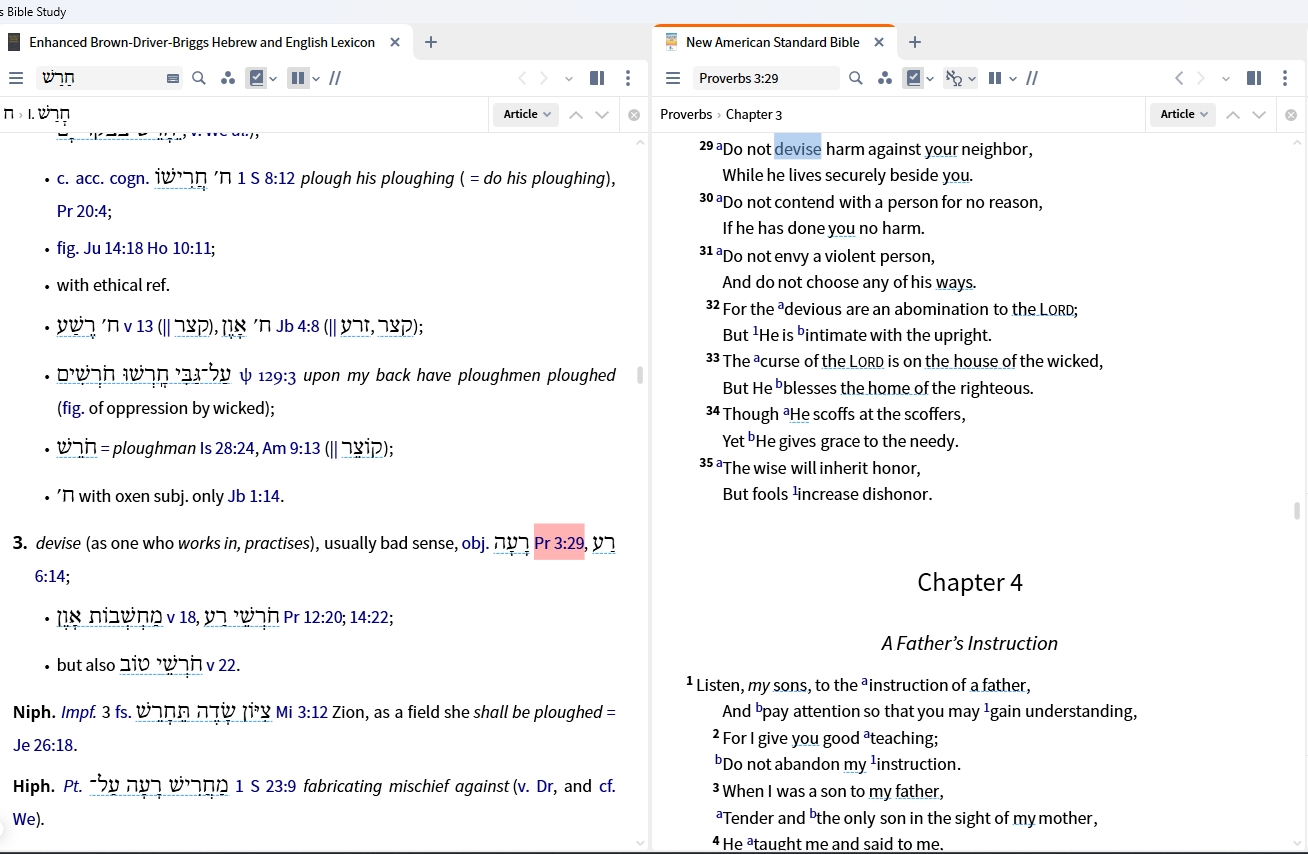Click the Proverbs 3:29 reference input box
Image resolution: width=1308 pixels, height=854 pixels.
764,78
